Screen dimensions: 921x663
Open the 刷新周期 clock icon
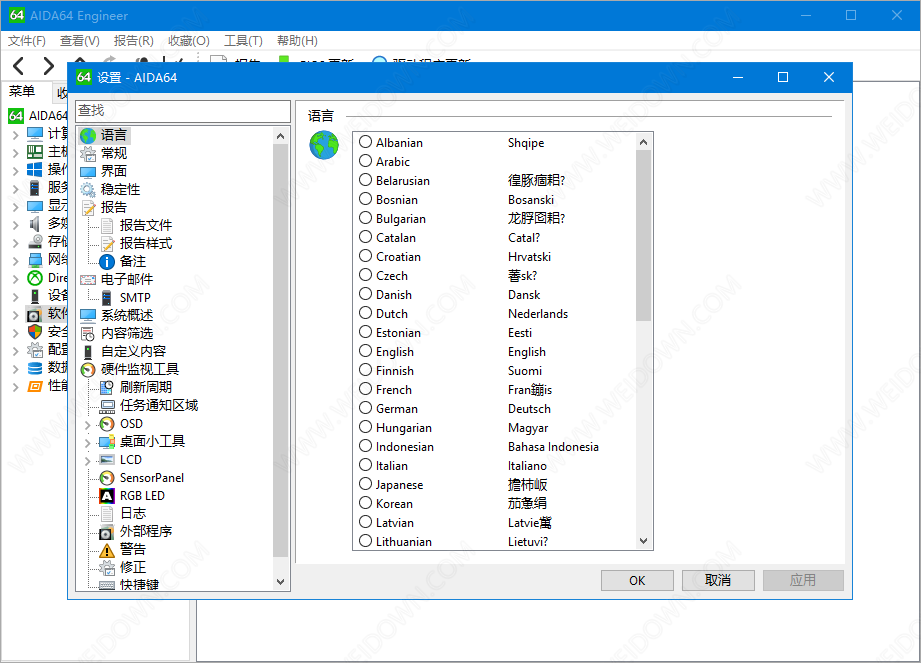click(107, 388)
